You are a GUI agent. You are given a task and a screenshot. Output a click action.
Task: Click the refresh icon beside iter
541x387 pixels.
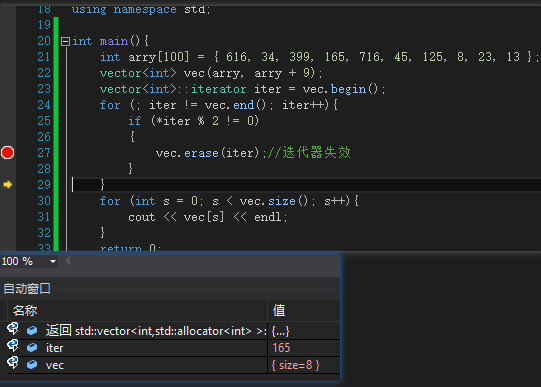[13, 346]
